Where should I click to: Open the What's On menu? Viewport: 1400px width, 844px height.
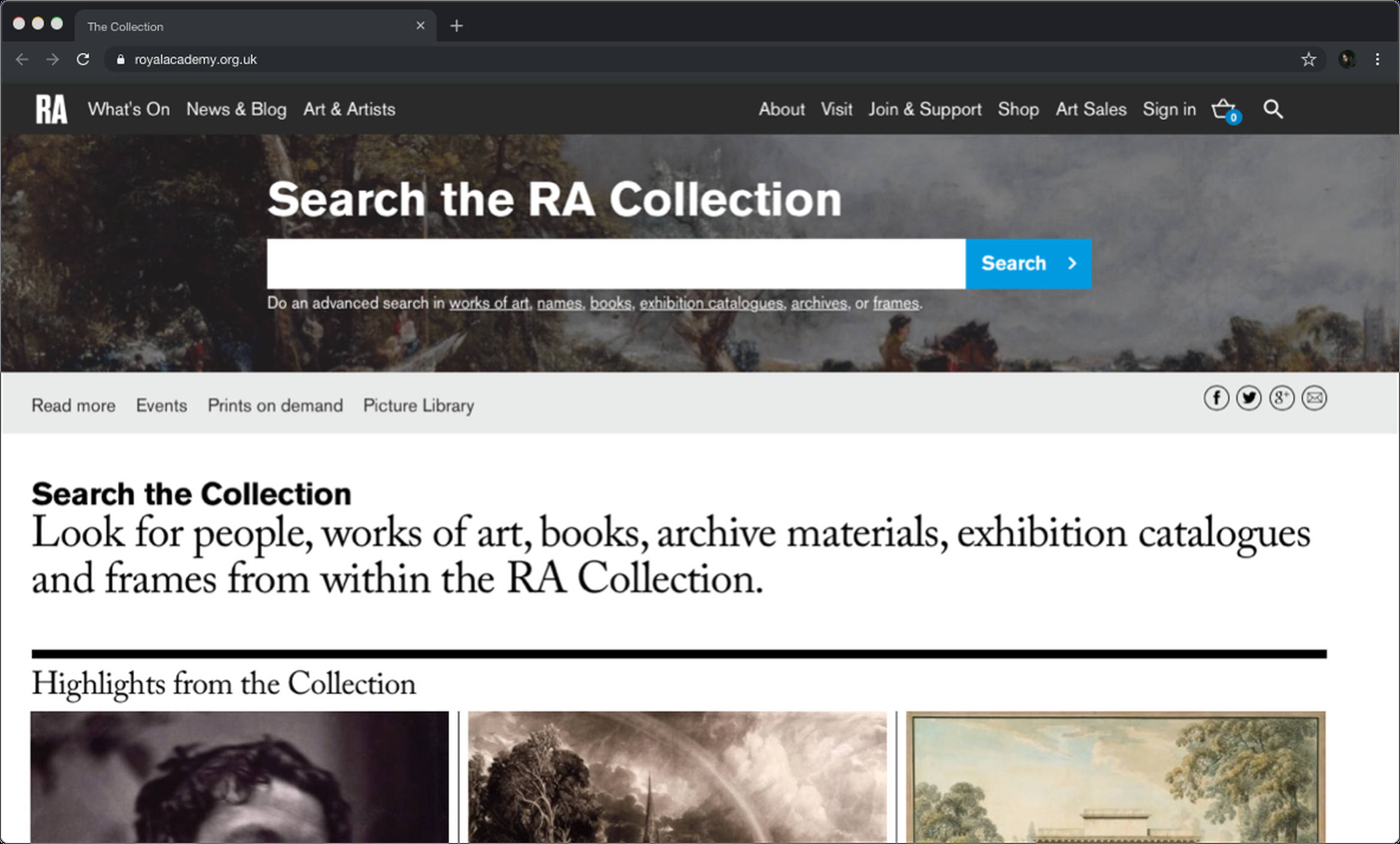click(129, 109)
